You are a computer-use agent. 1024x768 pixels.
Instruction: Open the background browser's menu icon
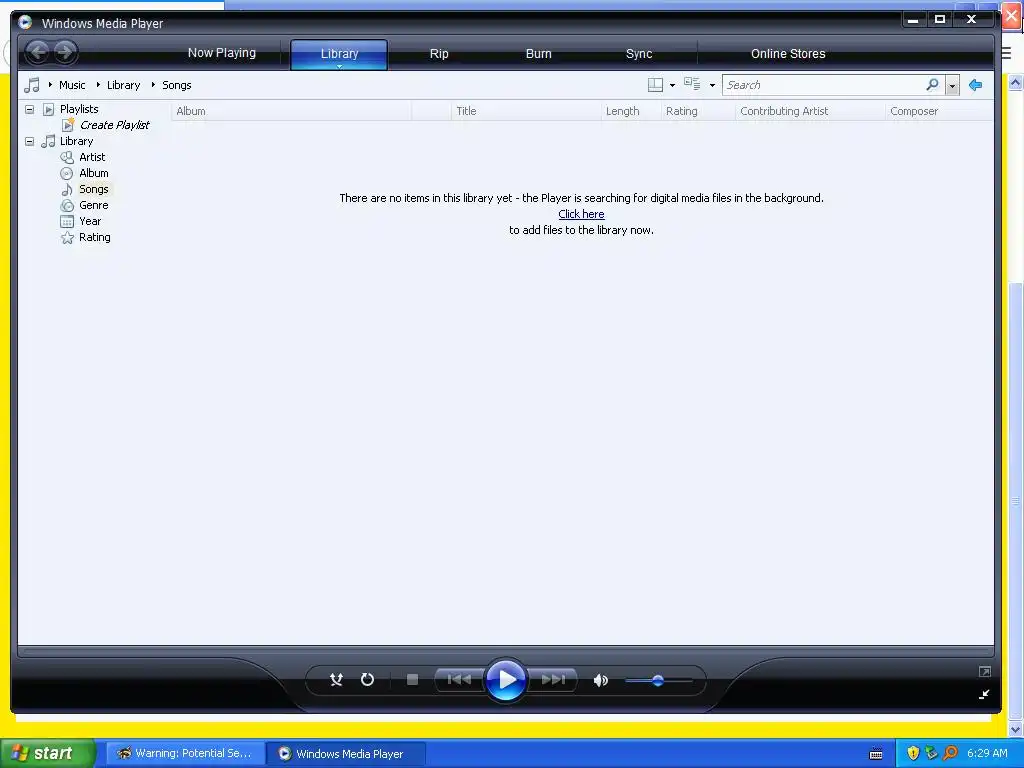pos(1006,54)
